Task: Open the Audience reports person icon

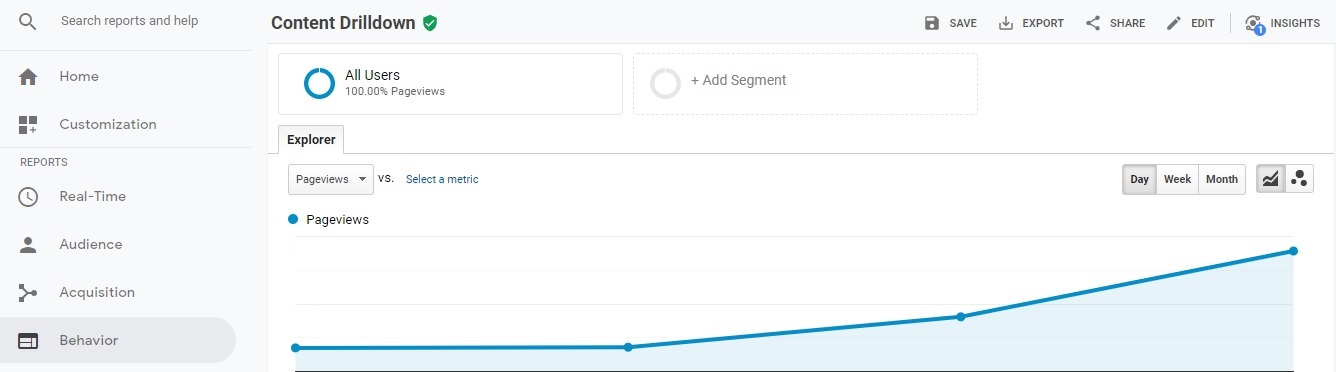Action: pos(28,245)
